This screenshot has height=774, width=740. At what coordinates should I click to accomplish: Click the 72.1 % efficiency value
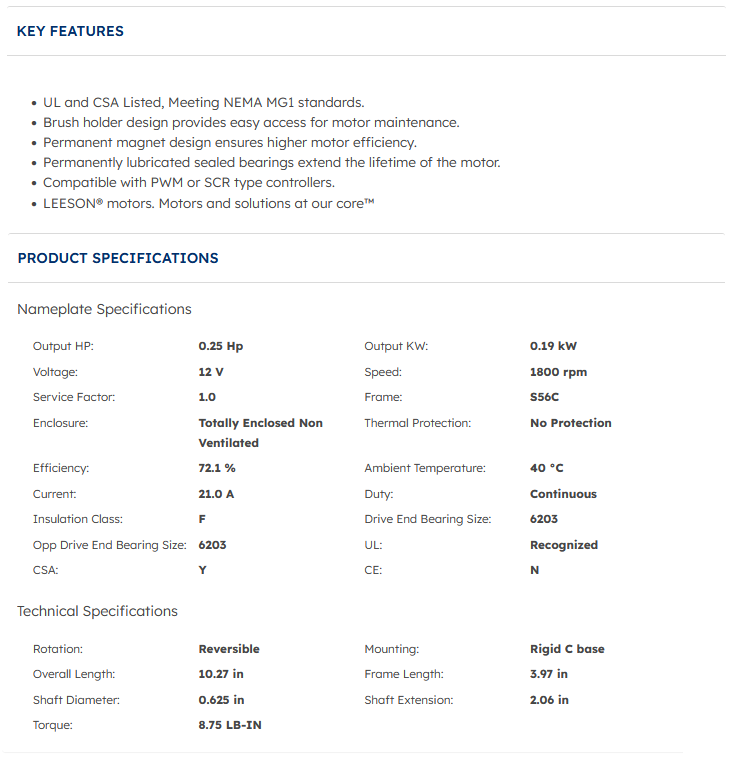pos(217,468)
